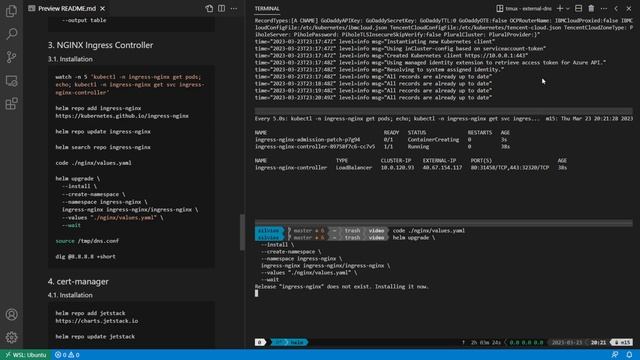Restore panel size with chevron icon

point(616,8)
